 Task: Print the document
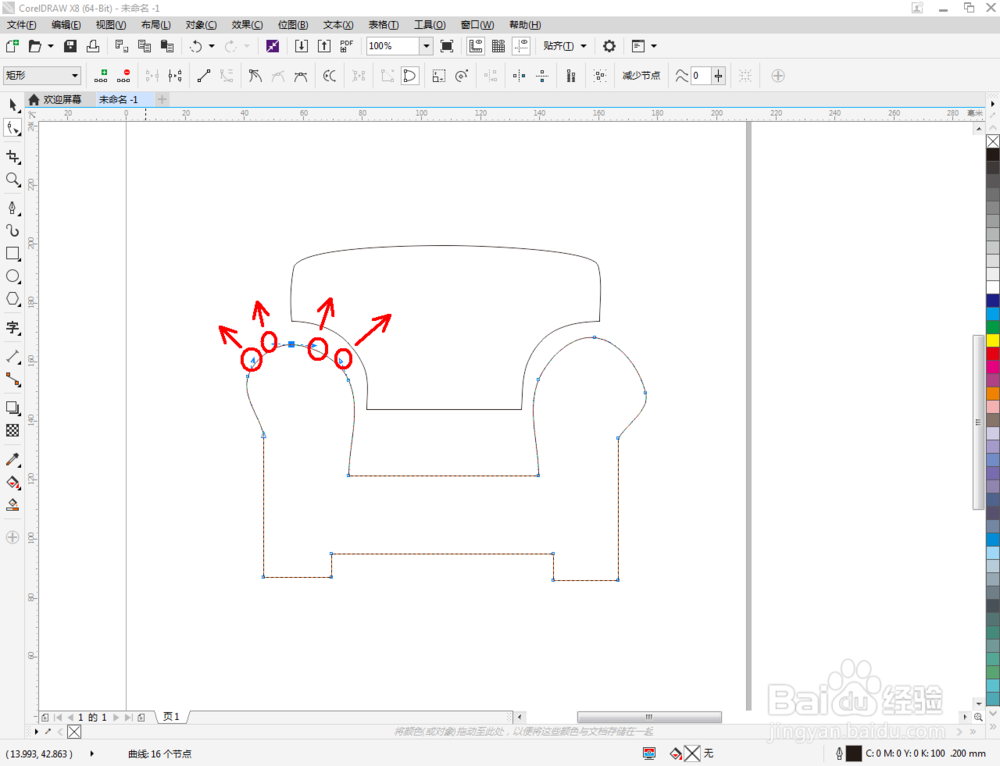(x=93, y=46)
